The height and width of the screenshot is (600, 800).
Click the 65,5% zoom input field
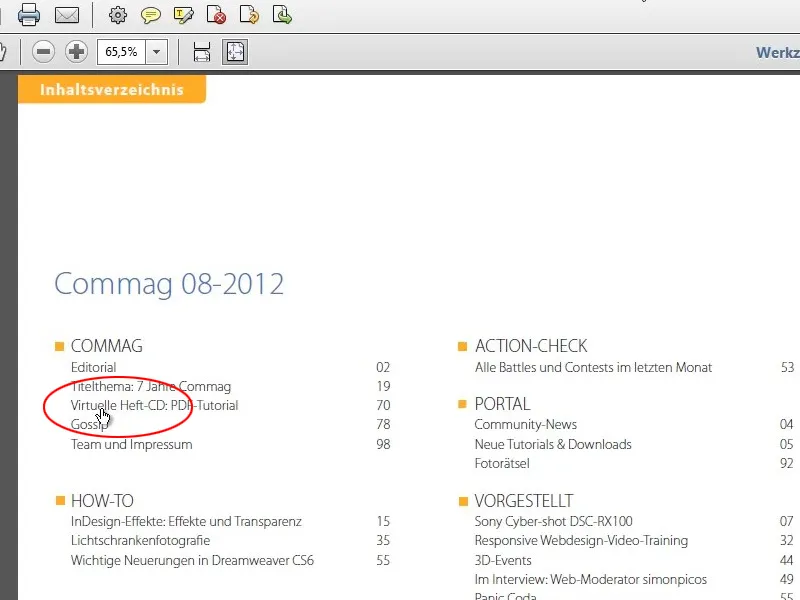121,52
